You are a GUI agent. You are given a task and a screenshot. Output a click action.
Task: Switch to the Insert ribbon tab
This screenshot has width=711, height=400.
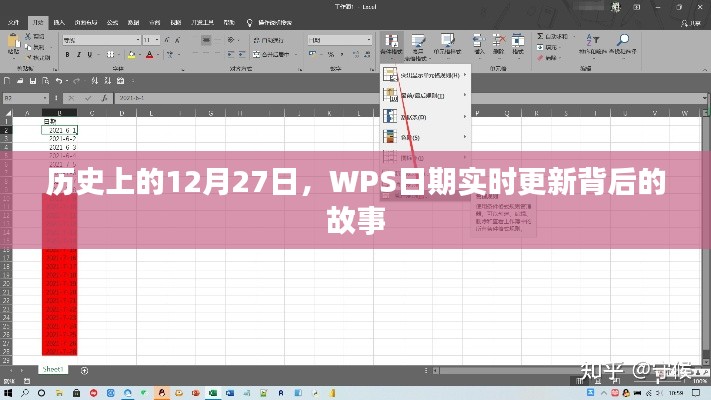point(59,22)
